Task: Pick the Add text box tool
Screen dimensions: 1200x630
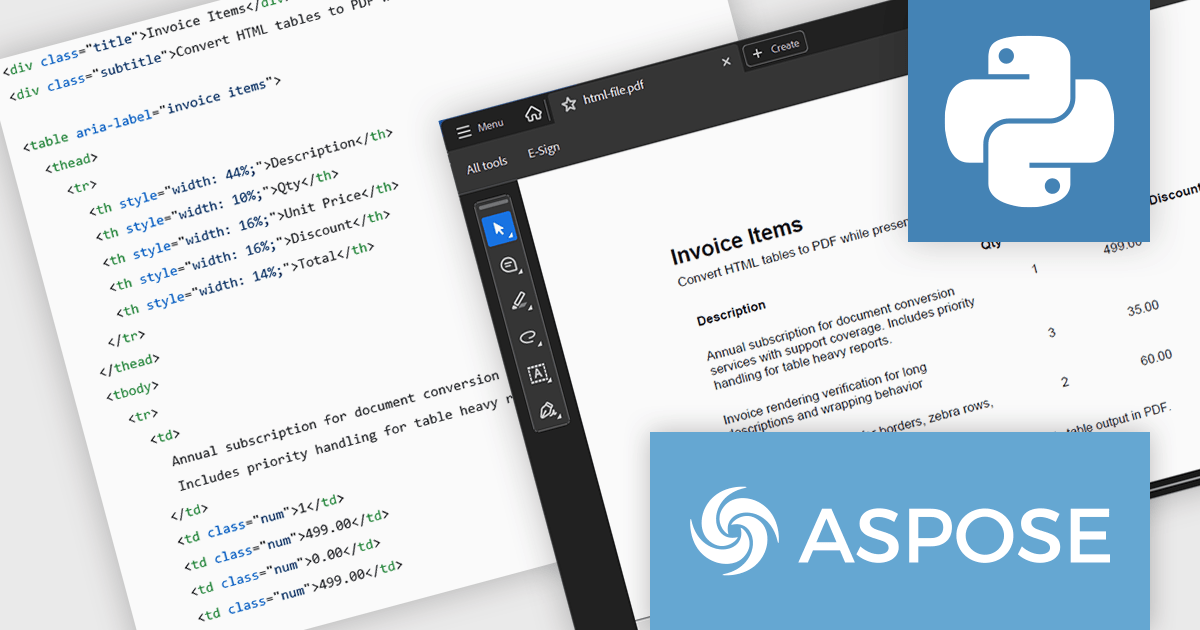Action: [538, 373]
